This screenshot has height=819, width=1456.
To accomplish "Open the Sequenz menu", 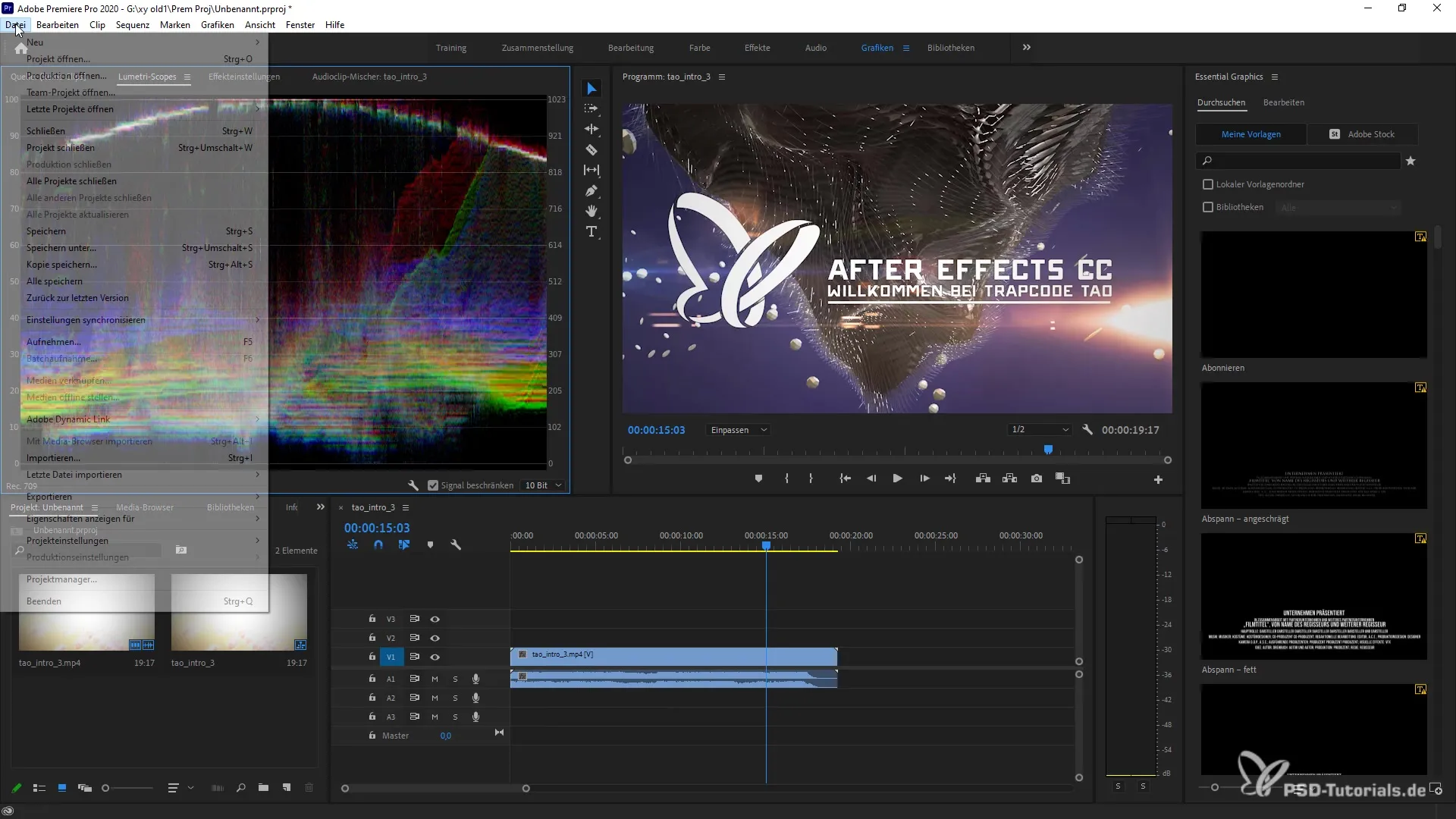I will point(133,25).
